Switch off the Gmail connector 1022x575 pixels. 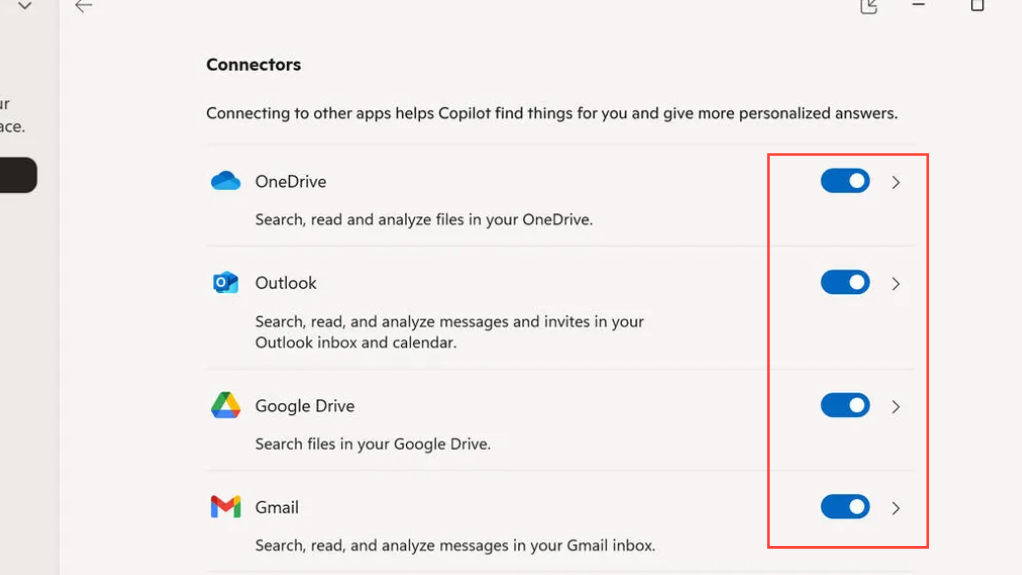pyautogui.click(x=845, y=507)
